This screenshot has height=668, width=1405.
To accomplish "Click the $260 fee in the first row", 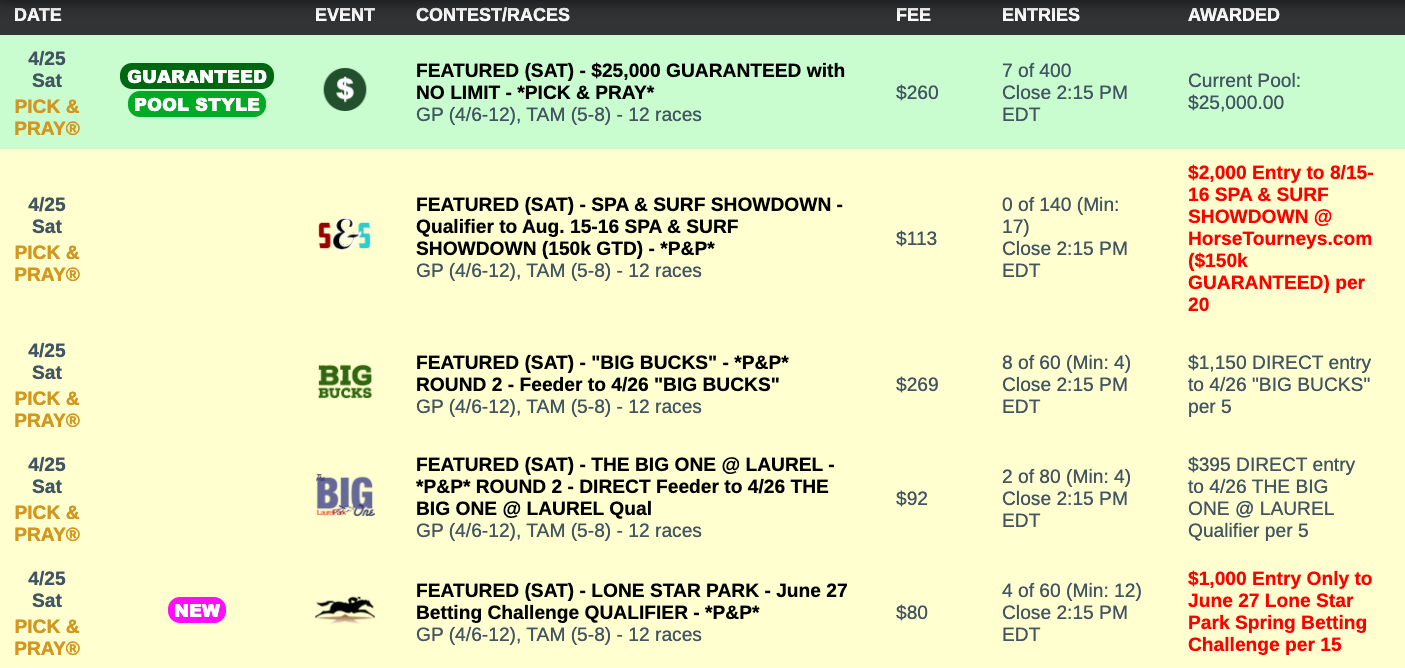I will pyautogui.click(x=917, y=93).
